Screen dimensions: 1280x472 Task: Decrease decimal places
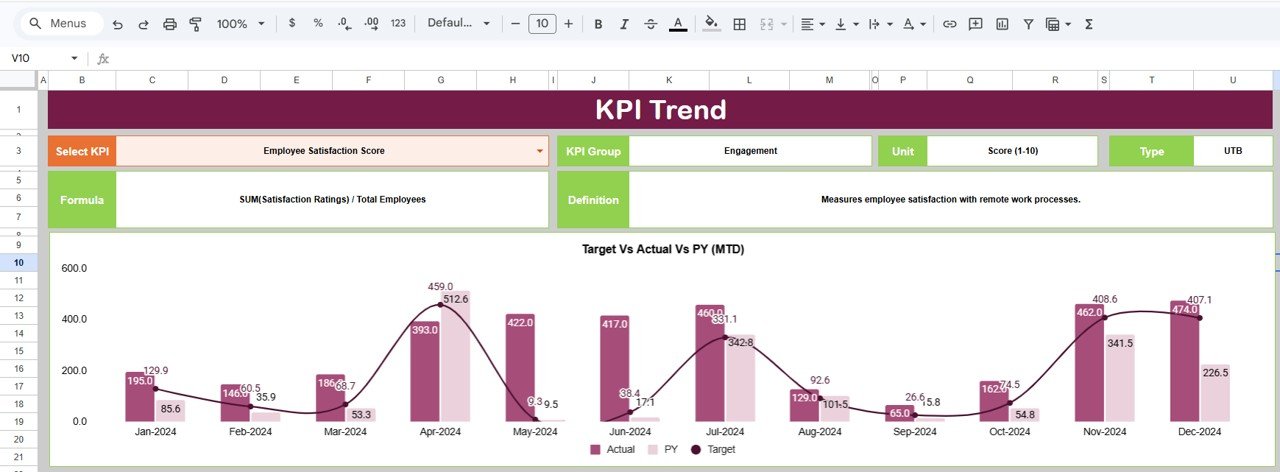(x=344, y=23)
